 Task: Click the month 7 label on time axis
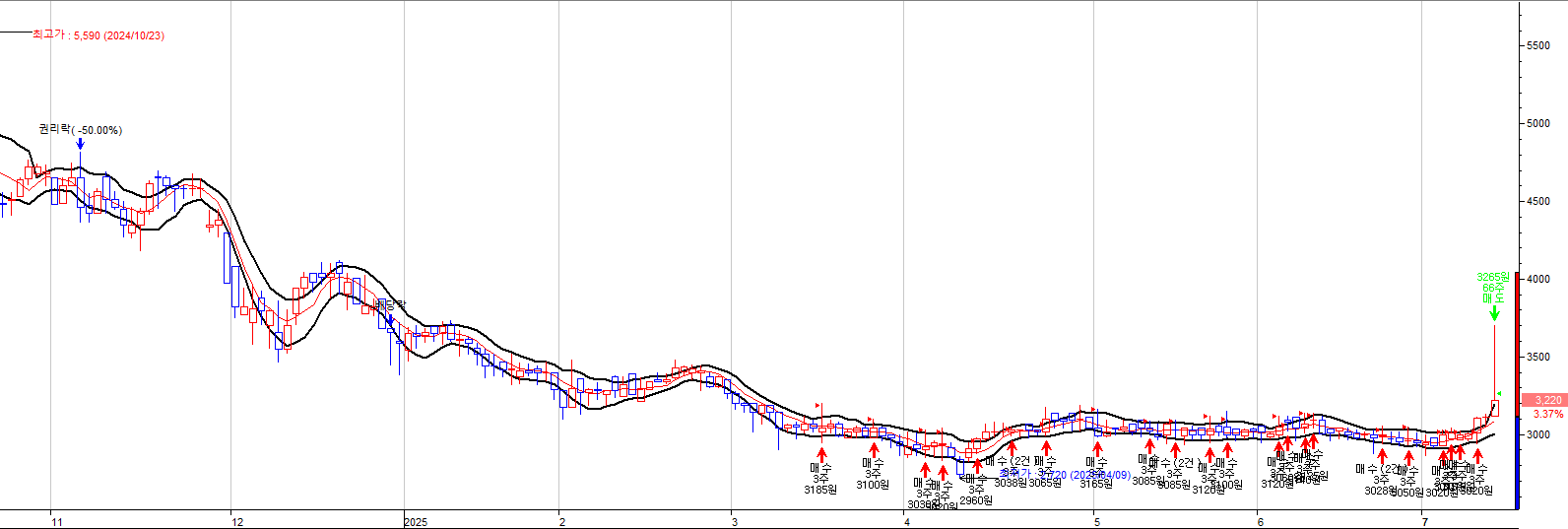[x=1424, y=522]
